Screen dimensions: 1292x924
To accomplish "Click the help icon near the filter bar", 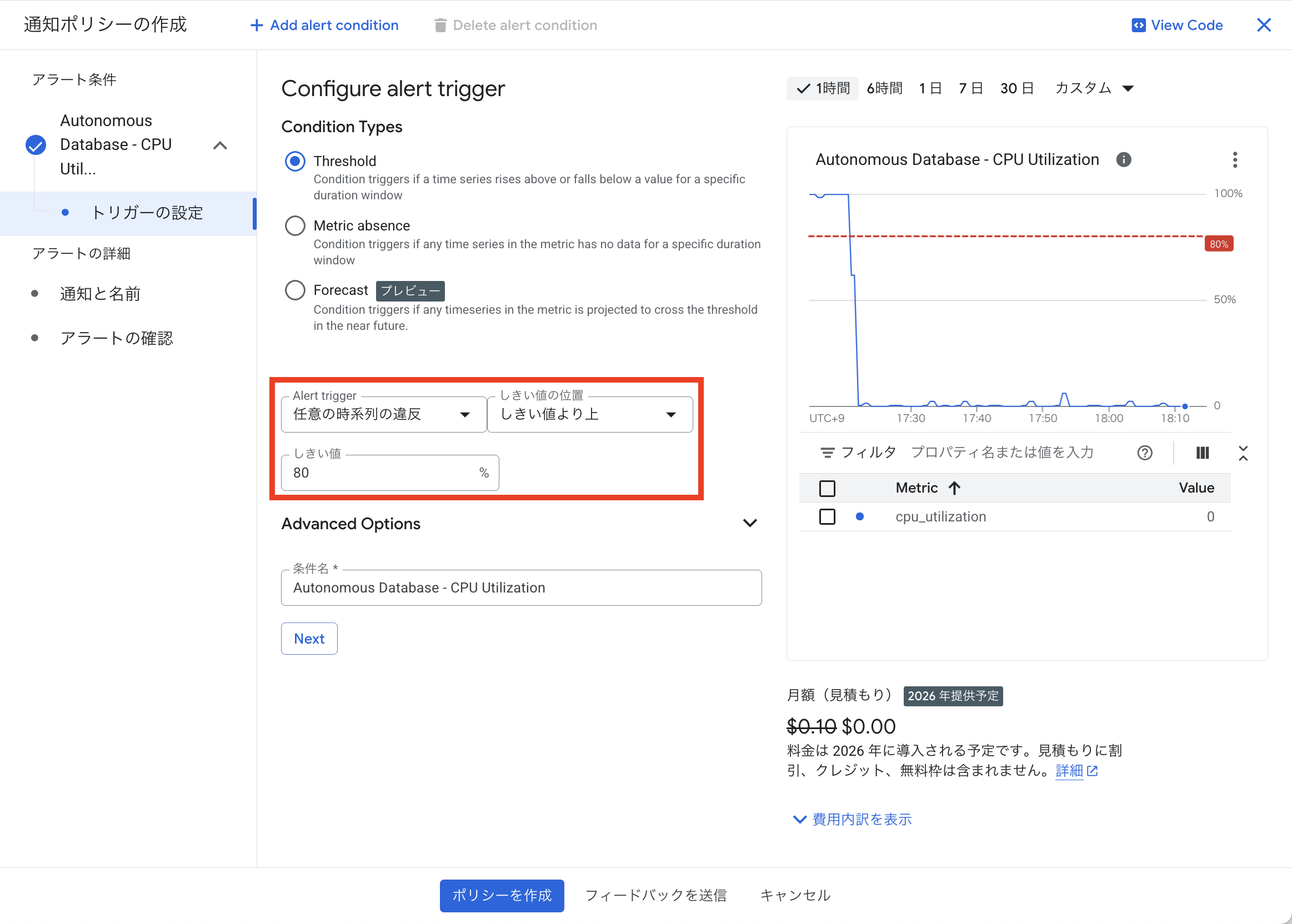I will point(1145,453).
